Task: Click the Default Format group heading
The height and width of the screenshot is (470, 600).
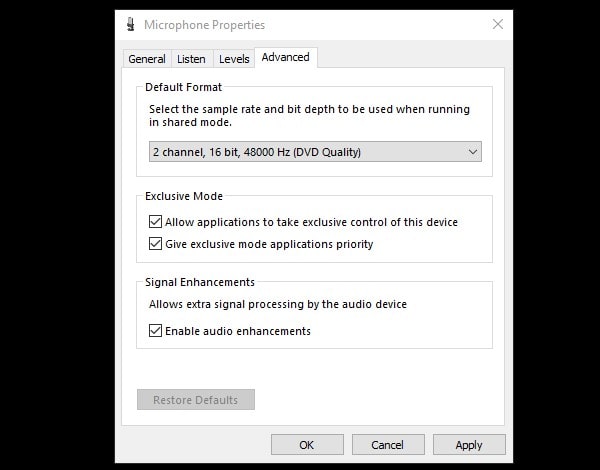Action: tap(183, 87)
